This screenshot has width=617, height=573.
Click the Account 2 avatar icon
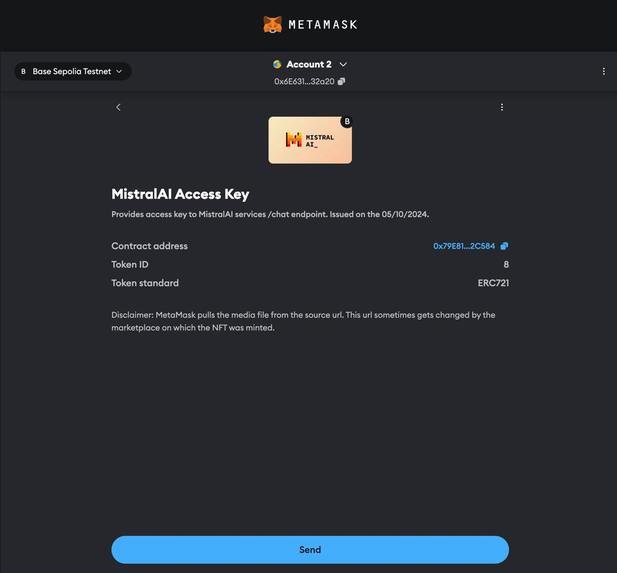[277, 64]
